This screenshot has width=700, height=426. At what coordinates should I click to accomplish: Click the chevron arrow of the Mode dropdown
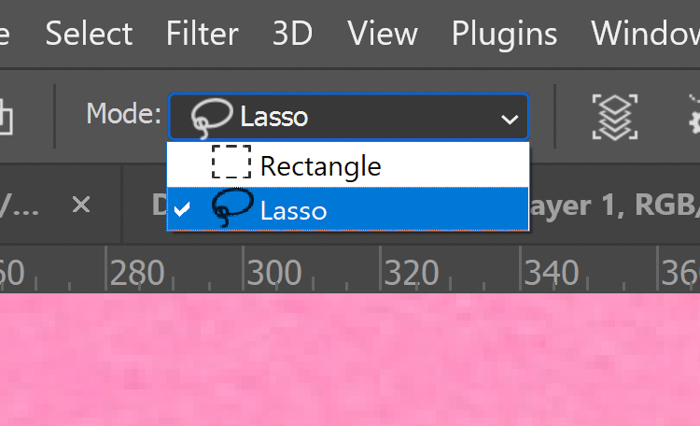point(509,119)
